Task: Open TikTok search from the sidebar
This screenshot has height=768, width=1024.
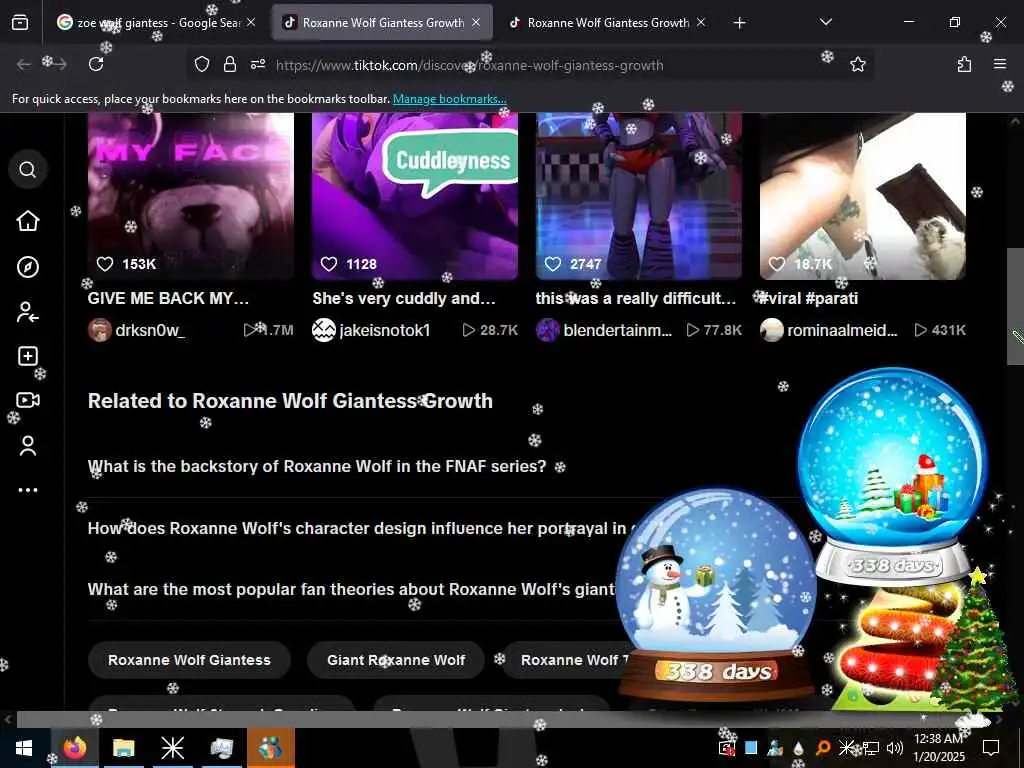Action: pyautogui.click(x=27, y=170)
